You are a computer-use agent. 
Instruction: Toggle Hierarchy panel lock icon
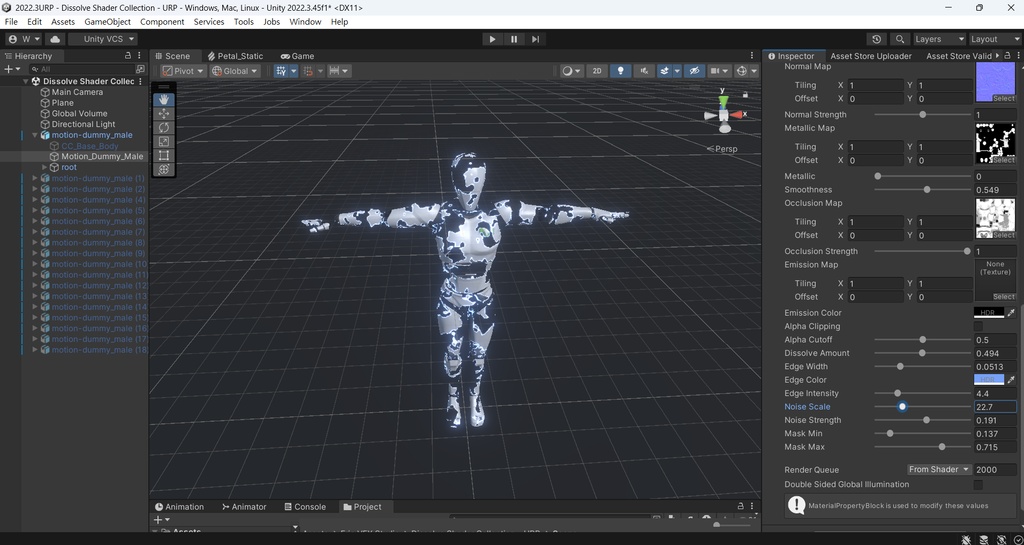(x=128, y=56)
